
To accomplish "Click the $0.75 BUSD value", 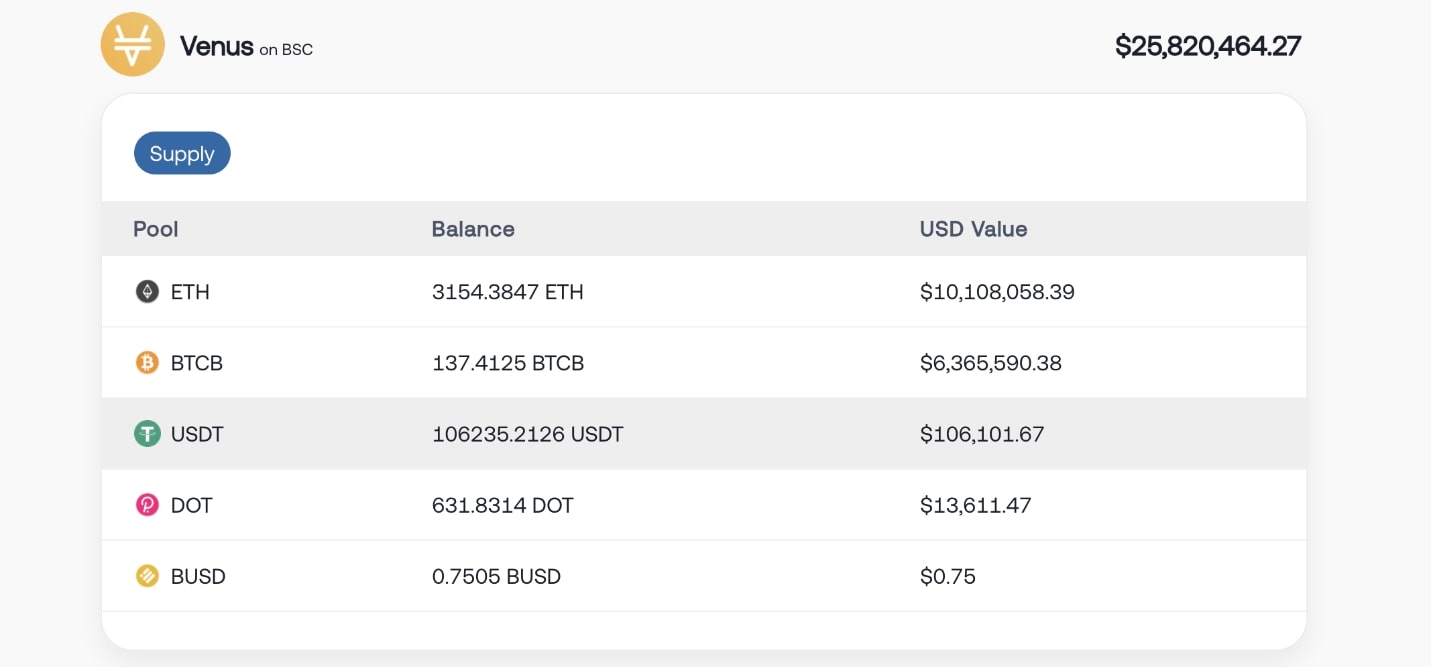I will pyautogui.click(x=948, y=576).
